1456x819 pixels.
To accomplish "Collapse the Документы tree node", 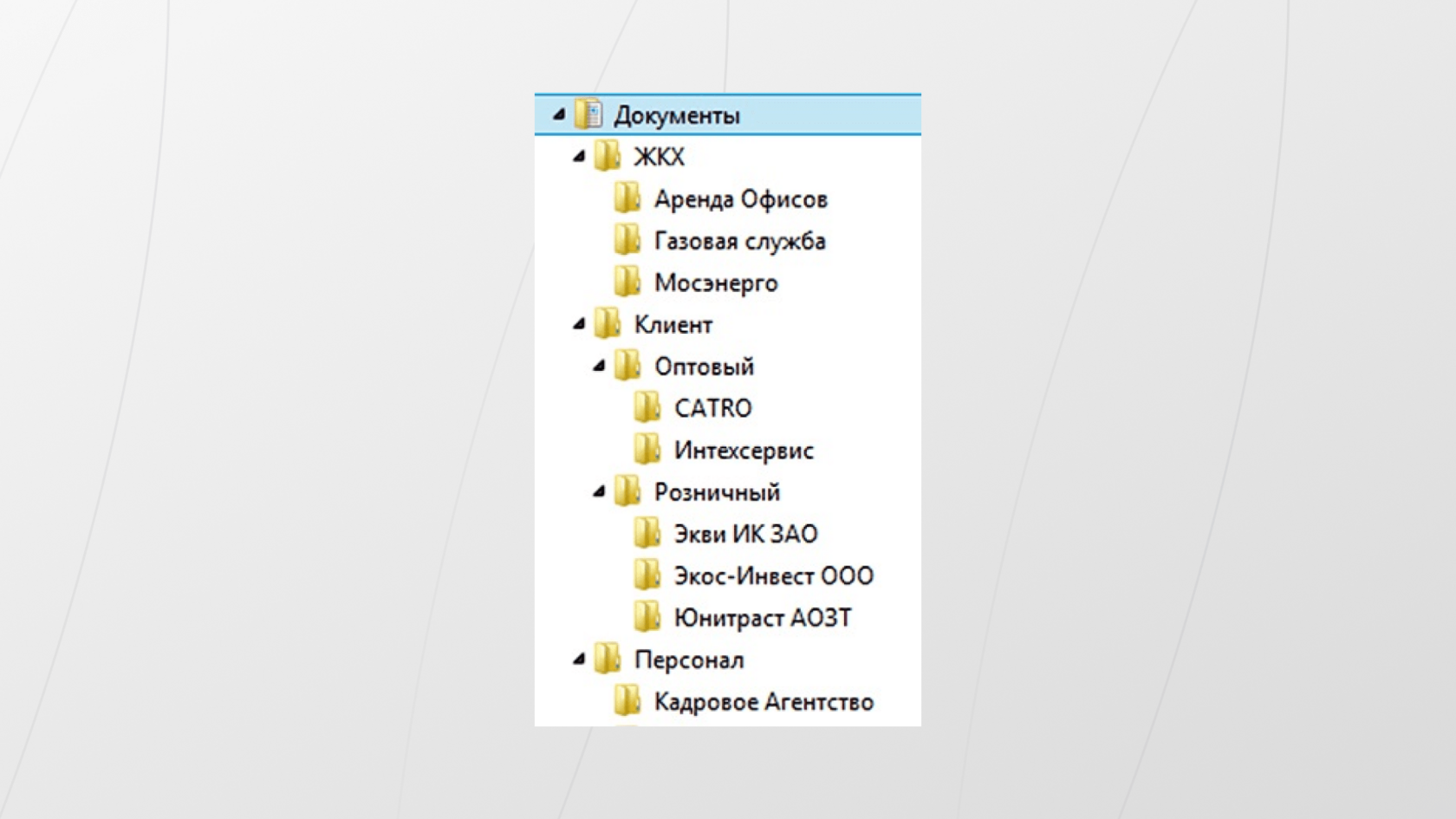I will point(559,114).
